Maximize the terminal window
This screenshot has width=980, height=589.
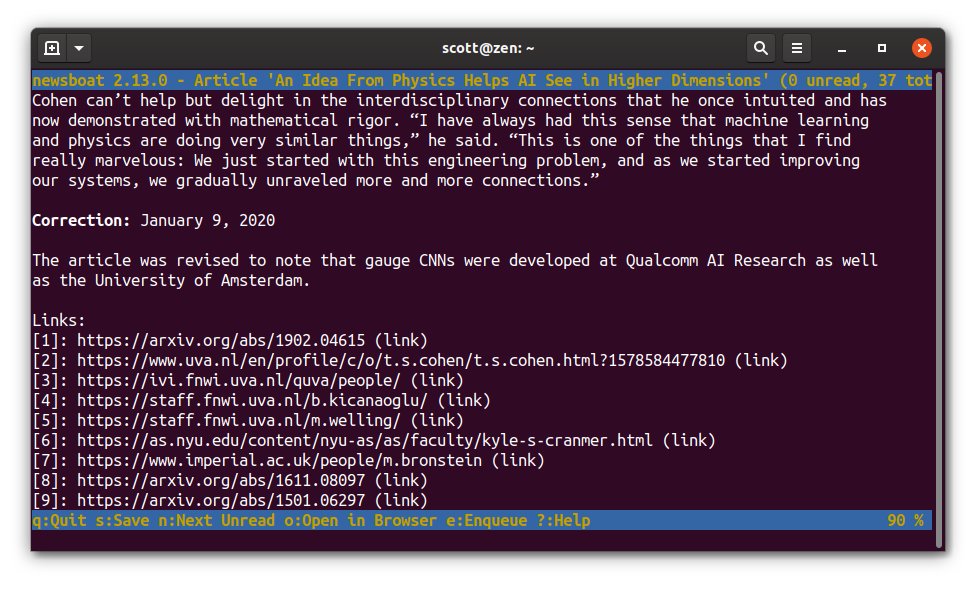pos(881,48)
